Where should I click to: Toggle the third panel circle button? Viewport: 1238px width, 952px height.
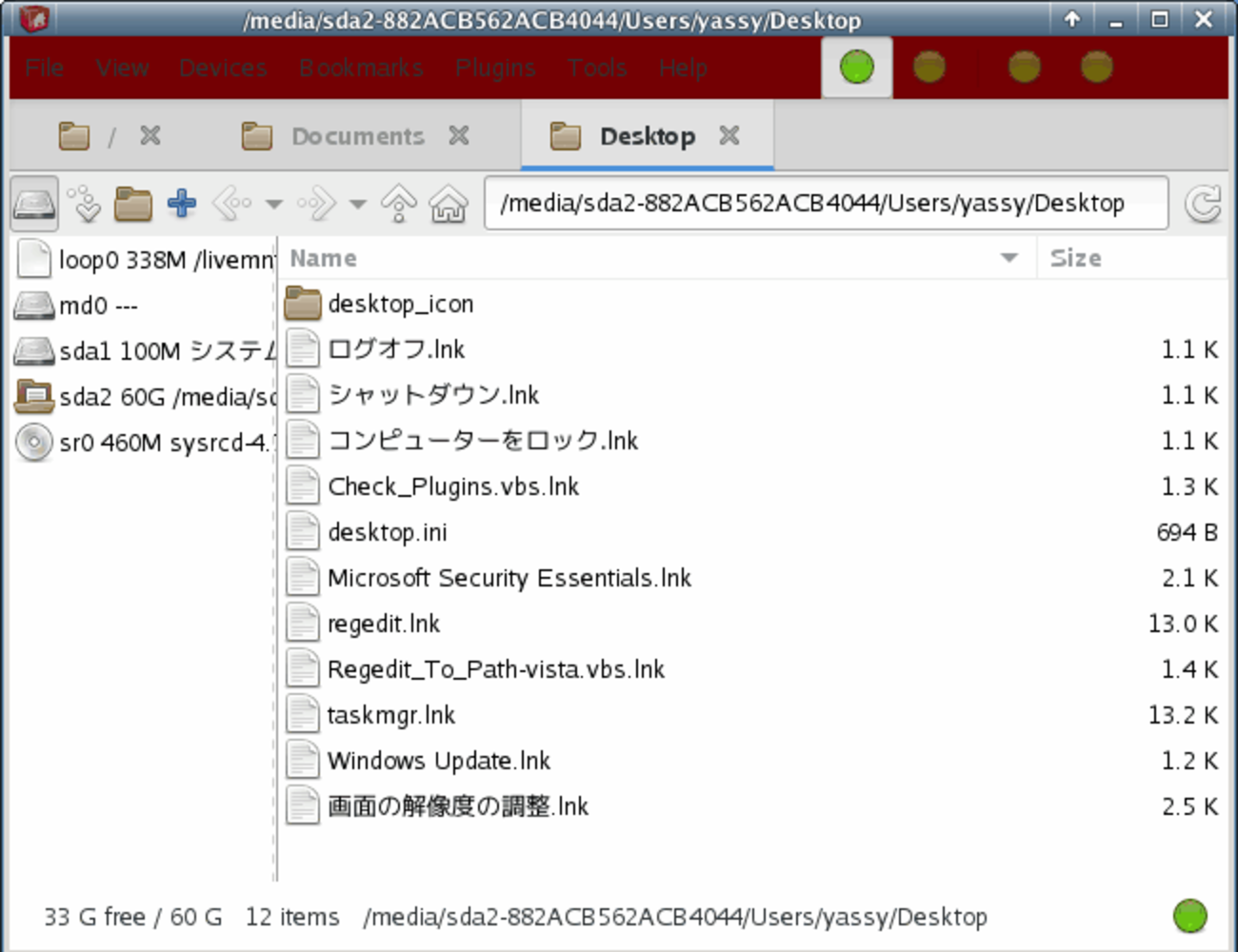[1025, 68]
